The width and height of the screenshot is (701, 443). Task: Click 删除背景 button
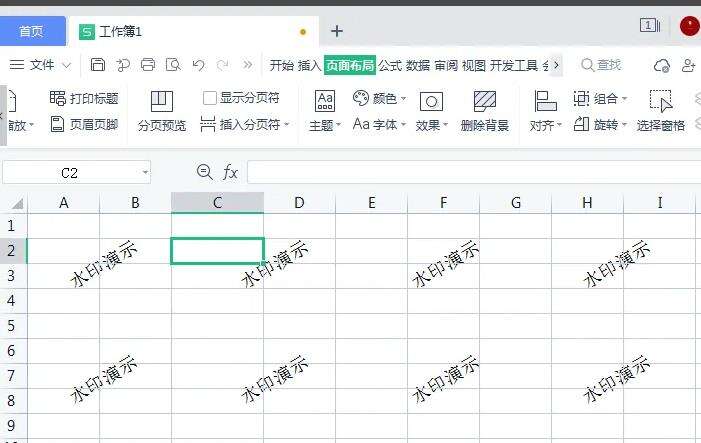(485, 111)
